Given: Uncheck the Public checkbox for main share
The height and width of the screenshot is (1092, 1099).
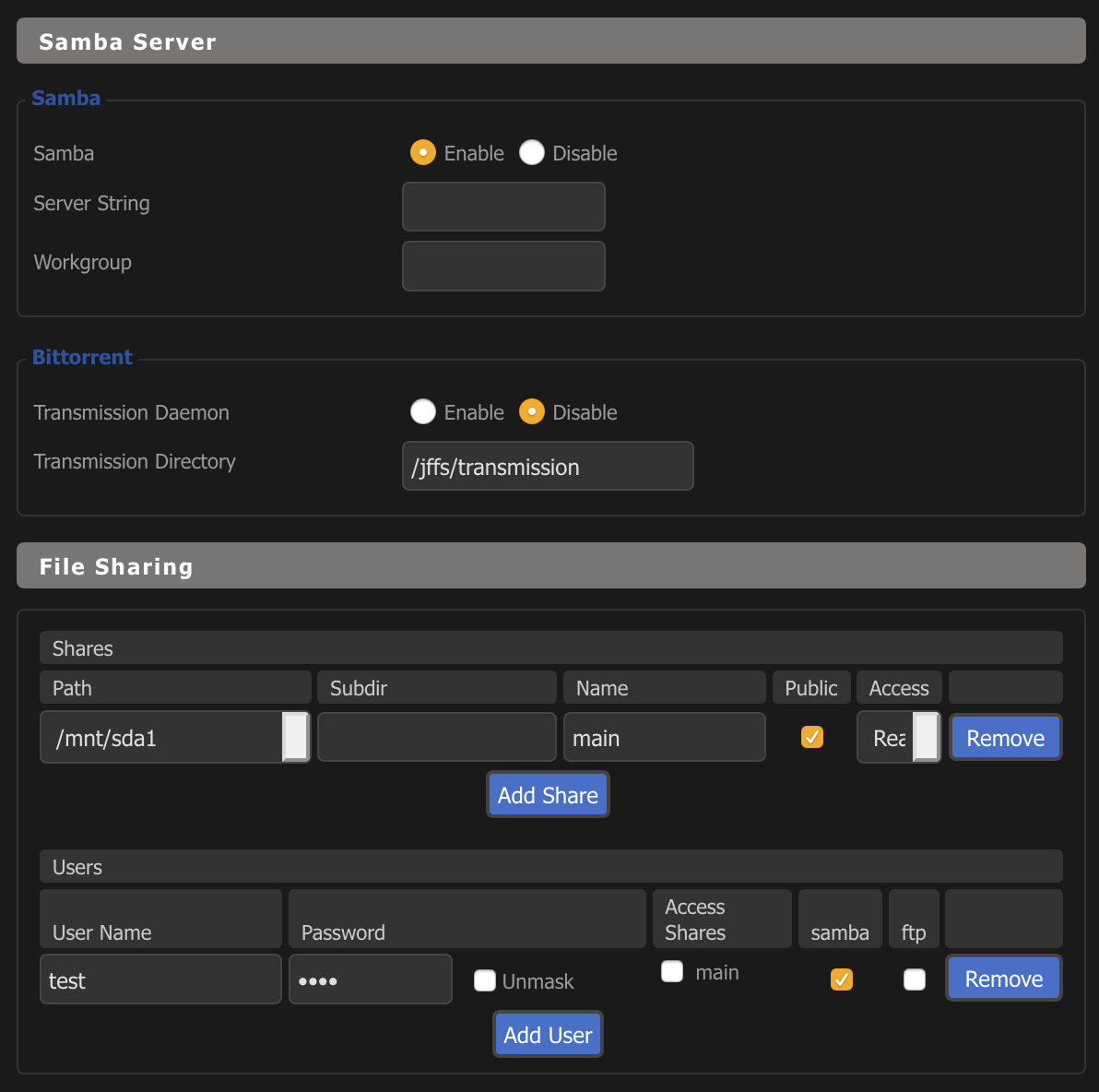Looking at the screenshot, I should tap(812, 737).
